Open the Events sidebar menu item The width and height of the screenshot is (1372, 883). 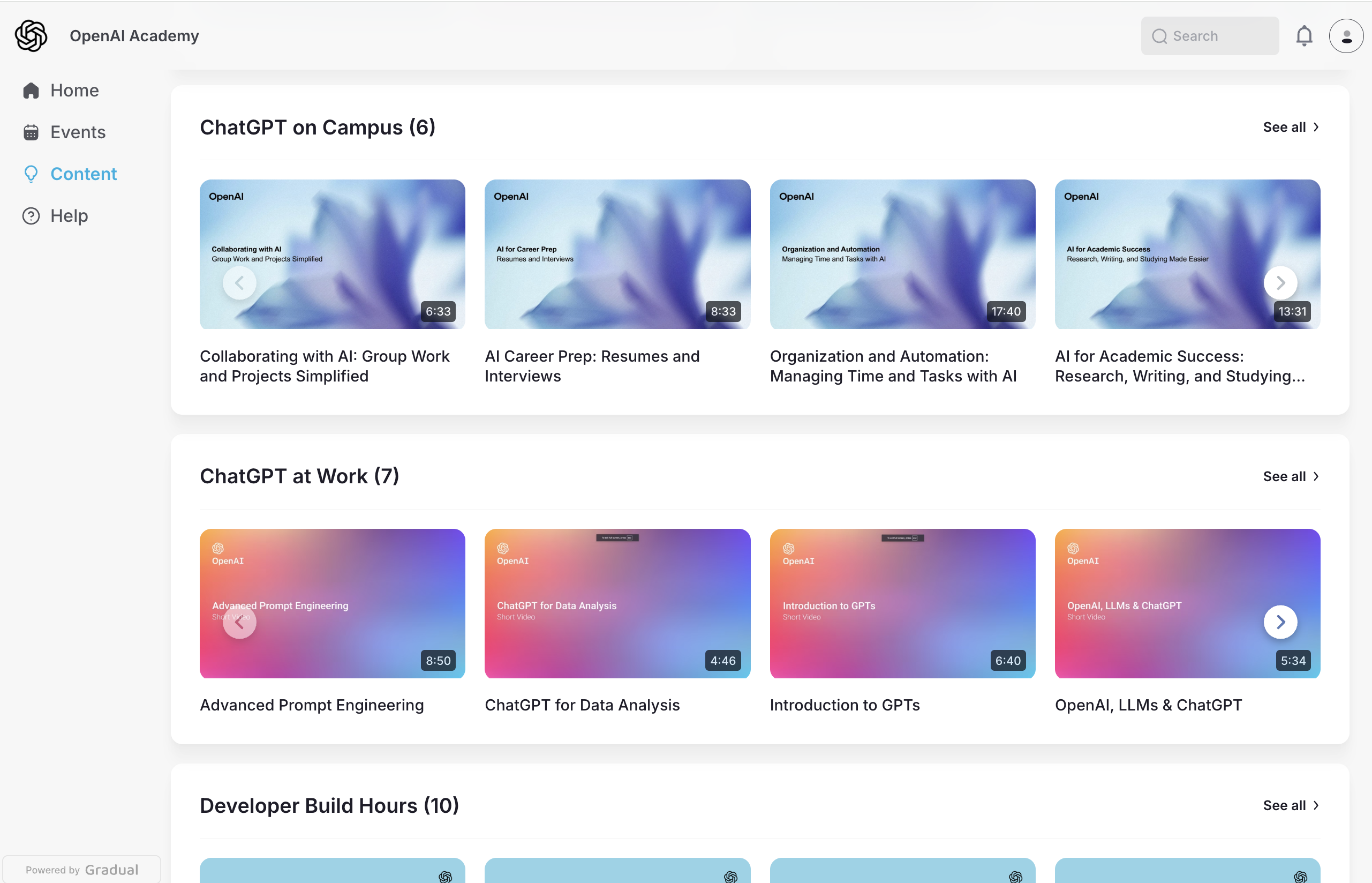pos(78,132)
